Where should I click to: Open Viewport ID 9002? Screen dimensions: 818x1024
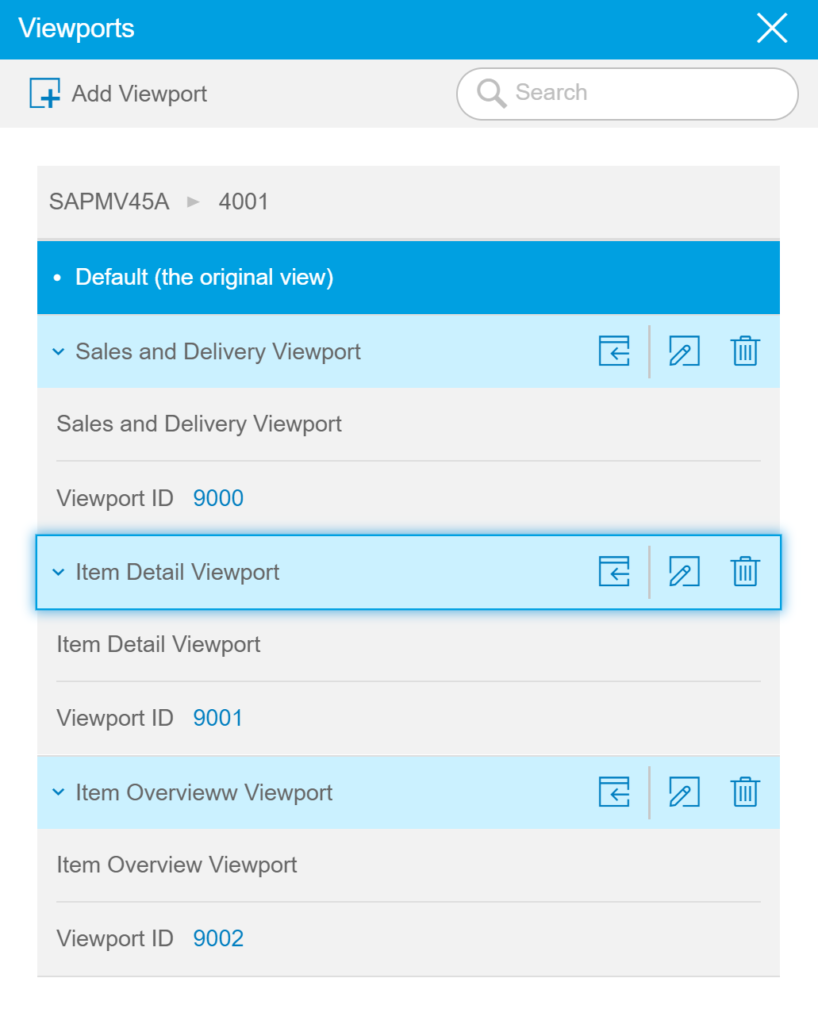218,938
